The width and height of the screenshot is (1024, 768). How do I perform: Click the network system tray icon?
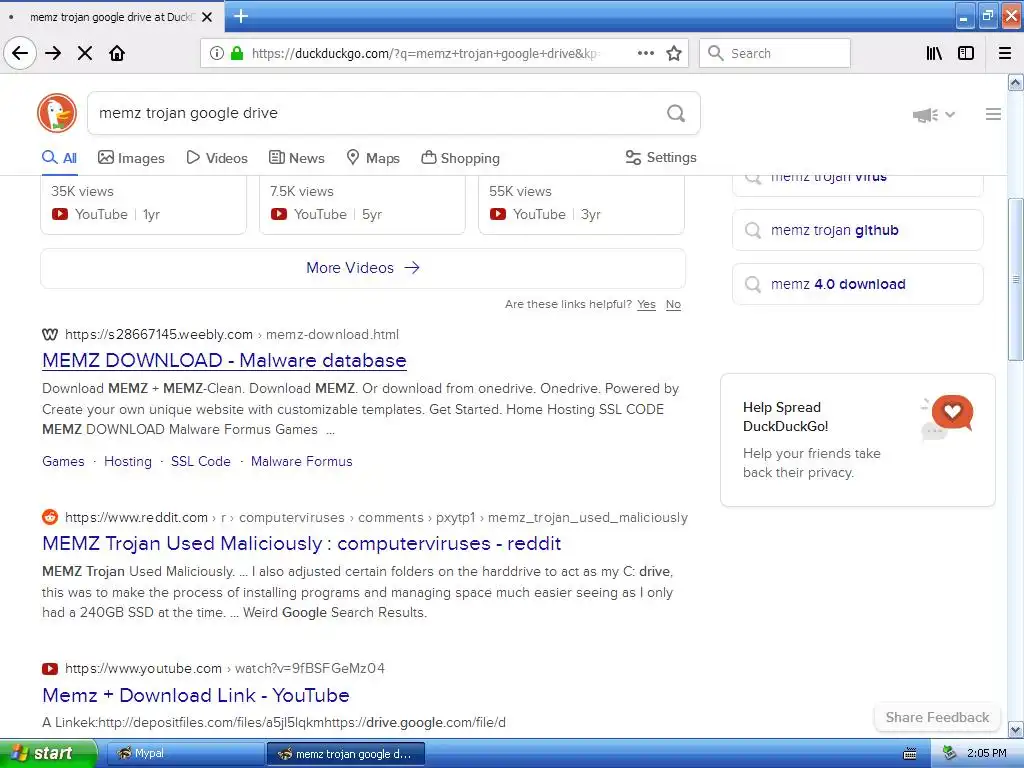coord(950,754)
